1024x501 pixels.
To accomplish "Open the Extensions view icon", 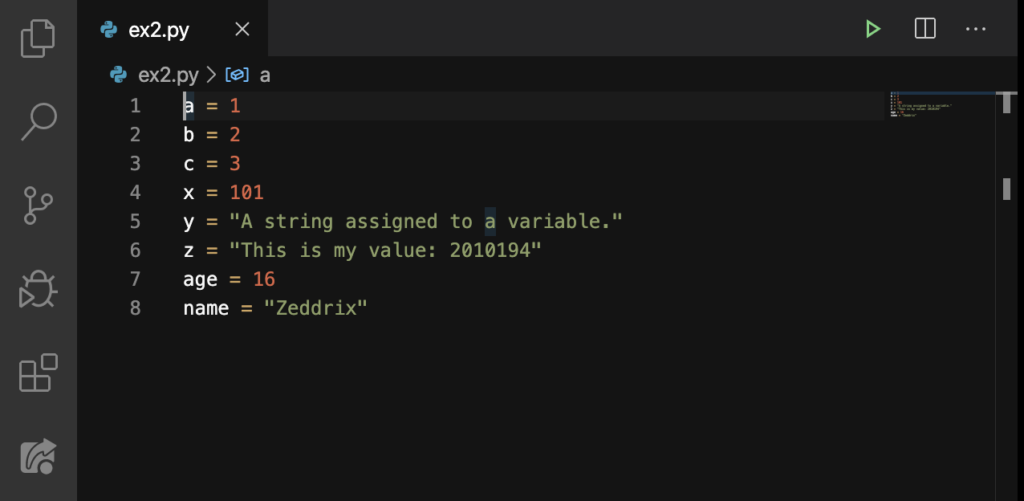I will [38, 372].
